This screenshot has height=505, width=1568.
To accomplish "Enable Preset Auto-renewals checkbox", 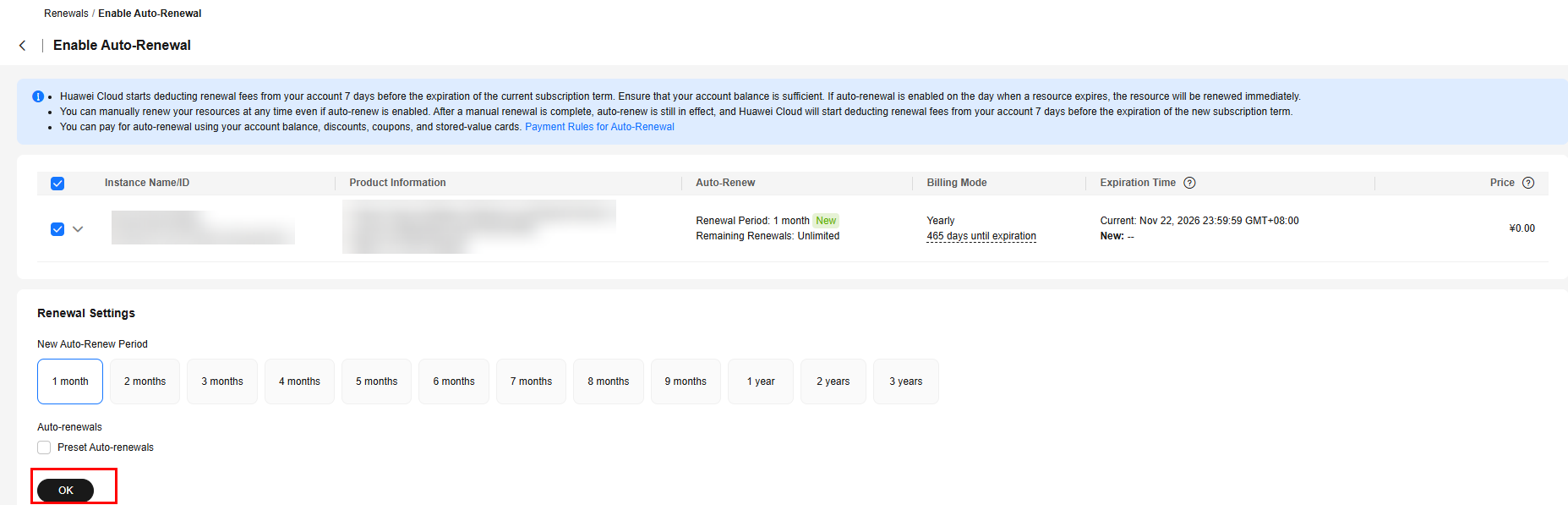I will pyautogui.click(x=44, y=447).
